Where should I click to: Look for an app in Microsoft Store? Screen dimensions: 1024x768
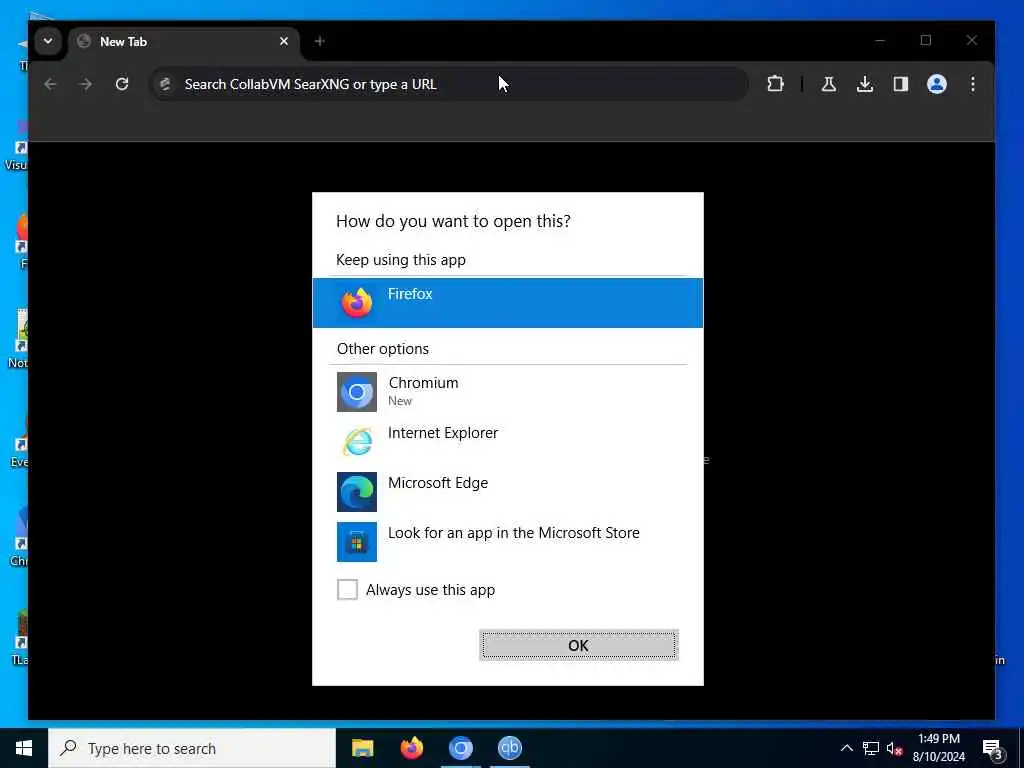tap(507, 541)
